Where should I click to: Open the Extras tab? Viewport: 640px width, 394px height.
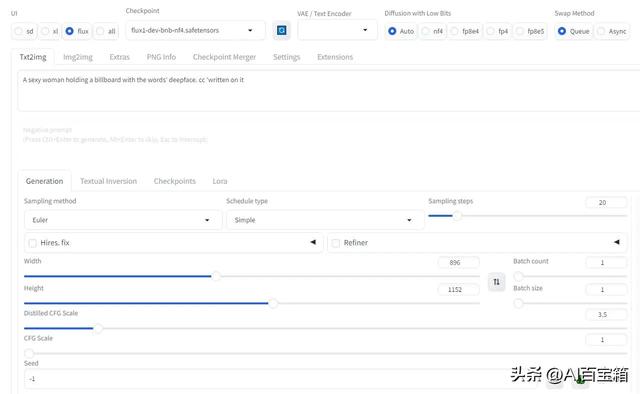[x=120, y=57]
